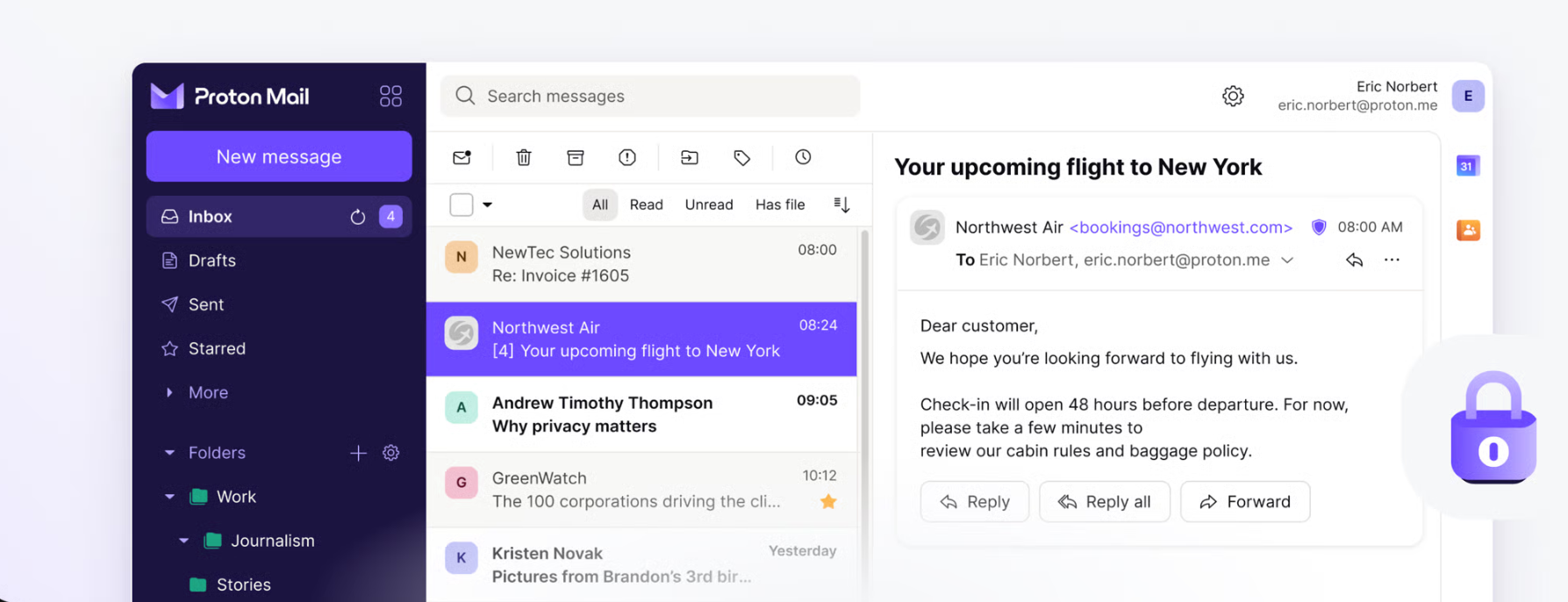Open the sort order icon
This screenshot has height=602, width=1568.
[841, 204]
